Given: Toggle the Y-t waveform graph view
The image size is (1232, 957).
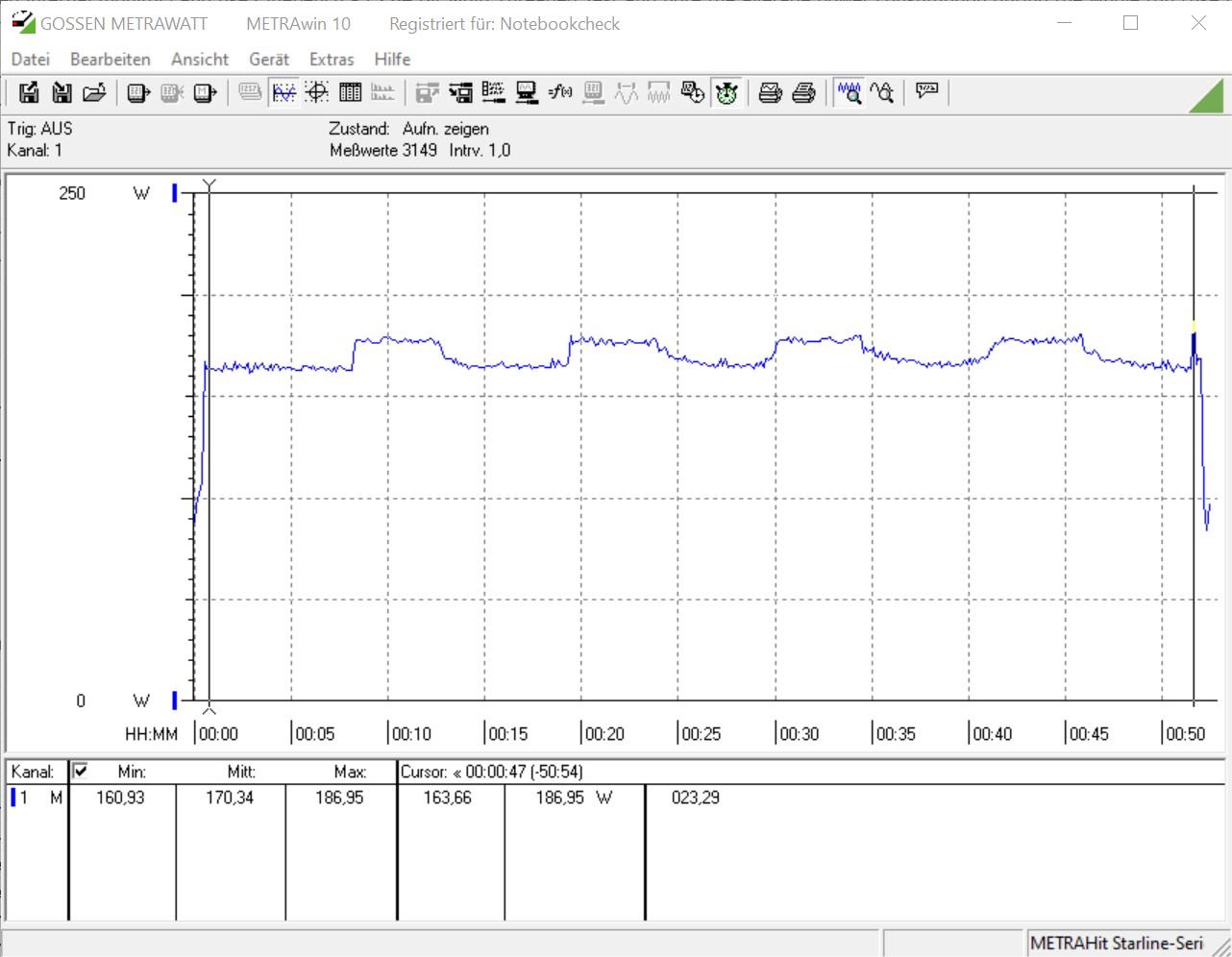Looking at the screenshot, I should pyautogui.click(x=283, y=92).
